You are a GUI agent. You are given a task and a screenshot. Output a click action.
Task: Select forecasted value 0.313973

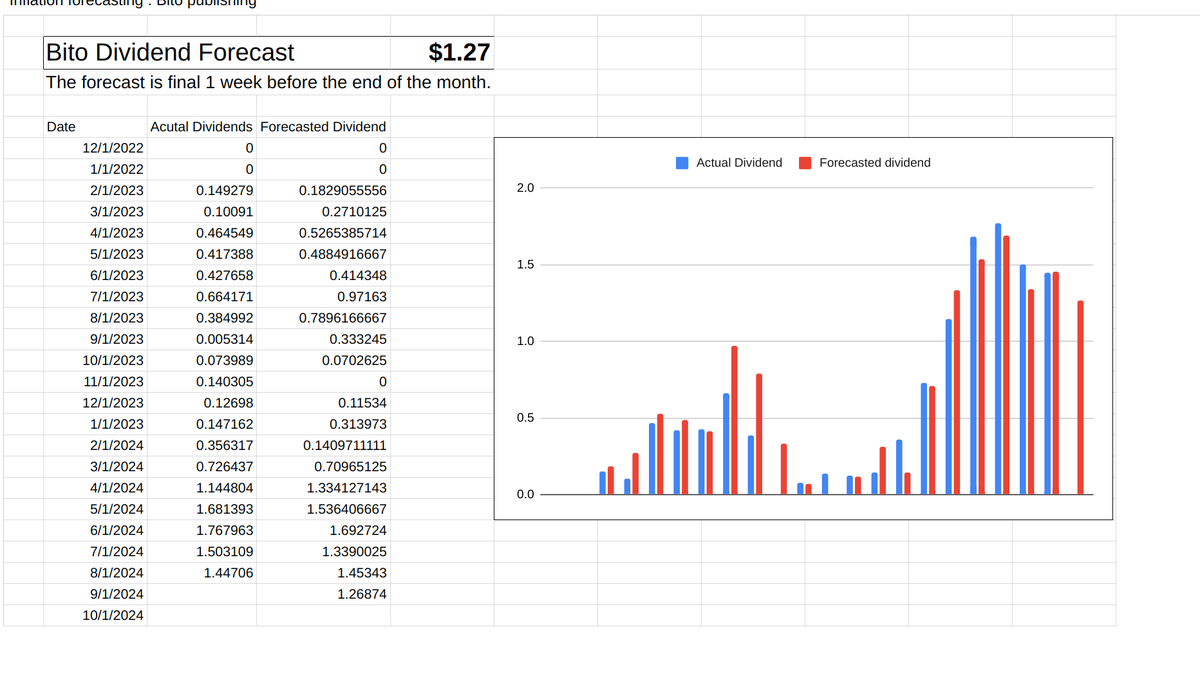point(323,424)
